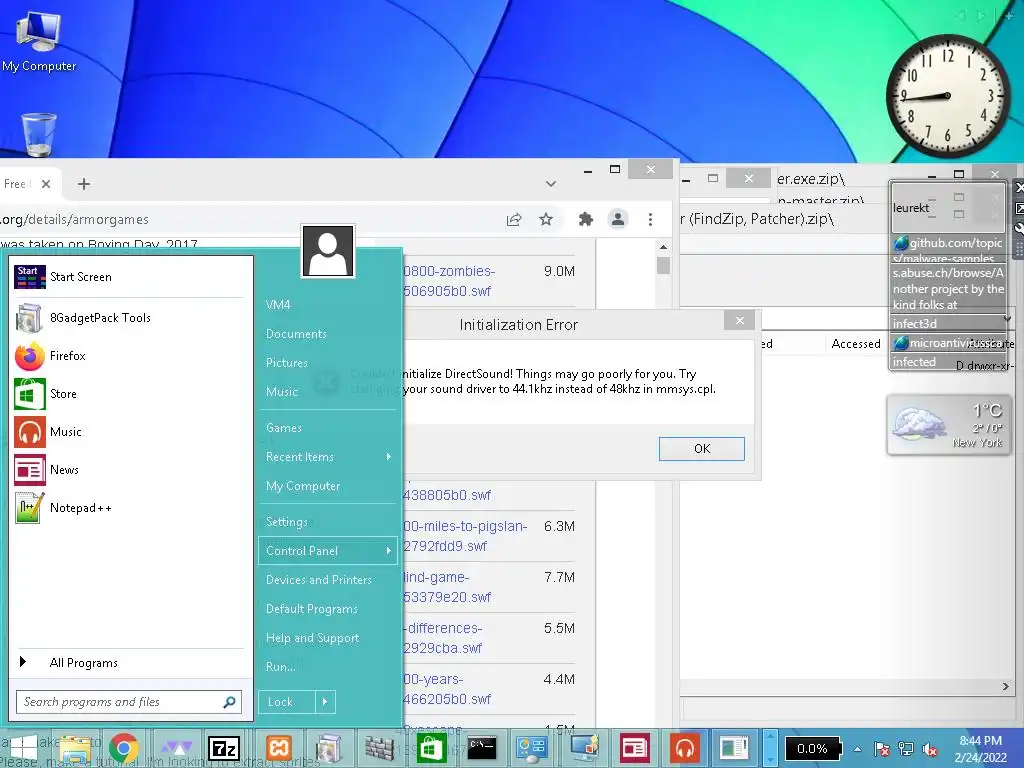Viewport: 1024px width, 768px height.
Task: Expand the Lock options arrow
Action: point(325,702)
